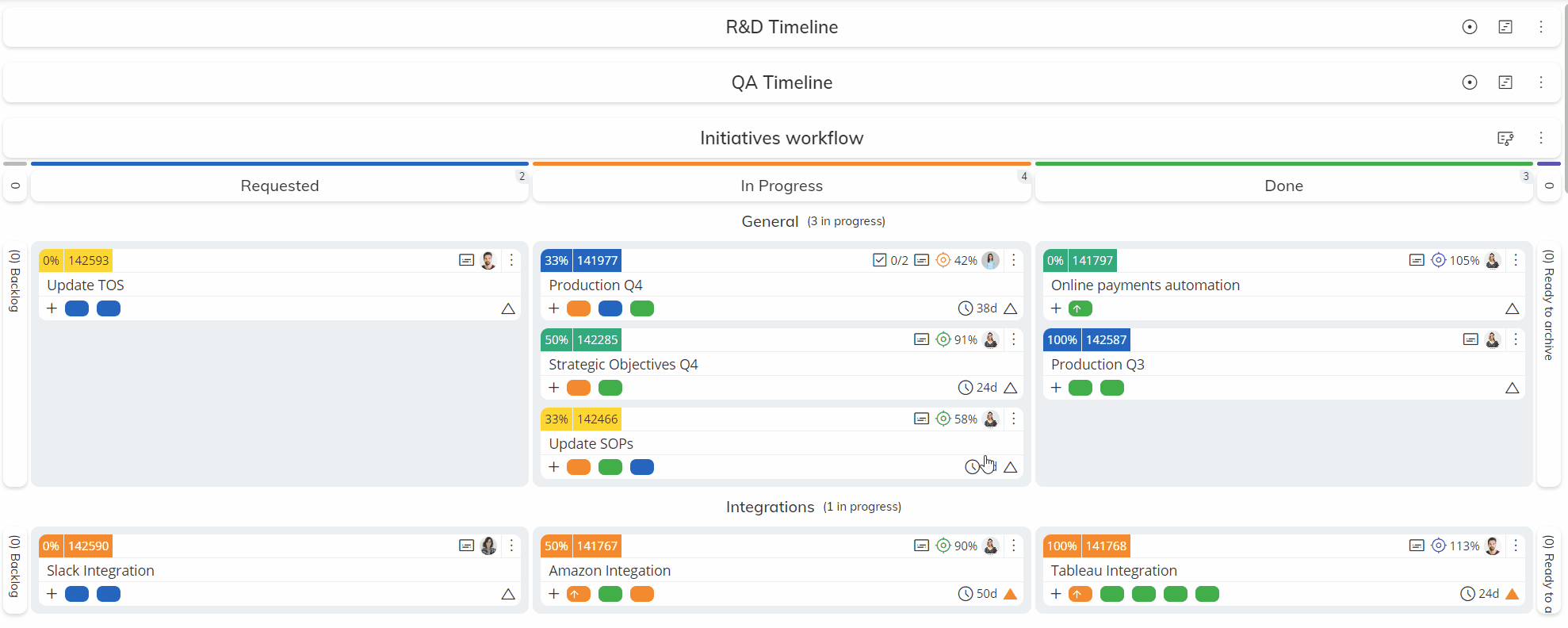Expand the QA Timeline workflow header
This screenshot has width=1568, height=628.
pyautogui.click(x=782, y=82)
